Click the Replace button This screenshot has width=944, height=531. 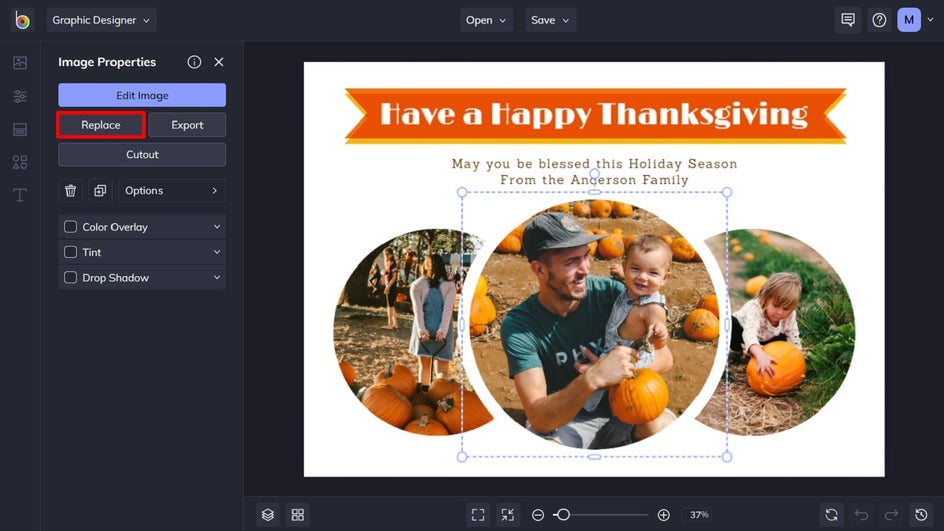point(101,125)
